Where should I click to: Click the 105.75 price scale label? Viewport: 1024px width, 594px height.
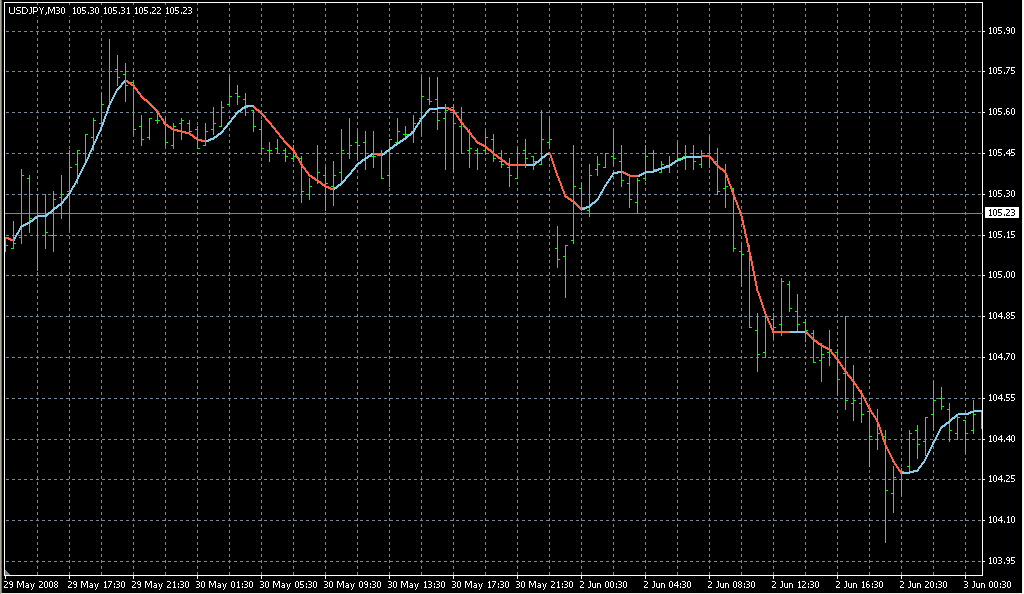(1002, 71)
